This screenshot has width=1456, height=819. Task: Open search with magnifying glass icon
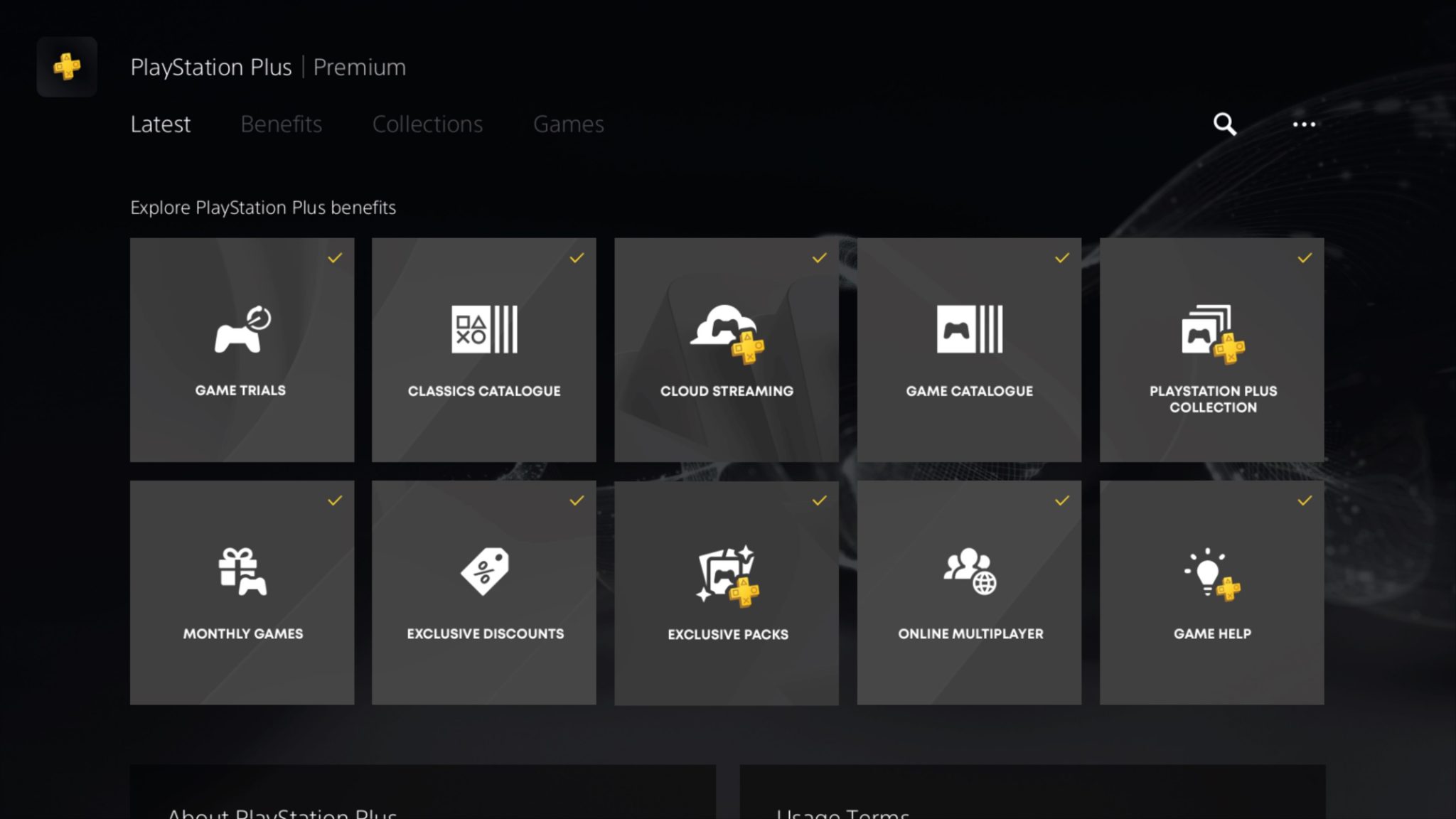(1224, 124)
